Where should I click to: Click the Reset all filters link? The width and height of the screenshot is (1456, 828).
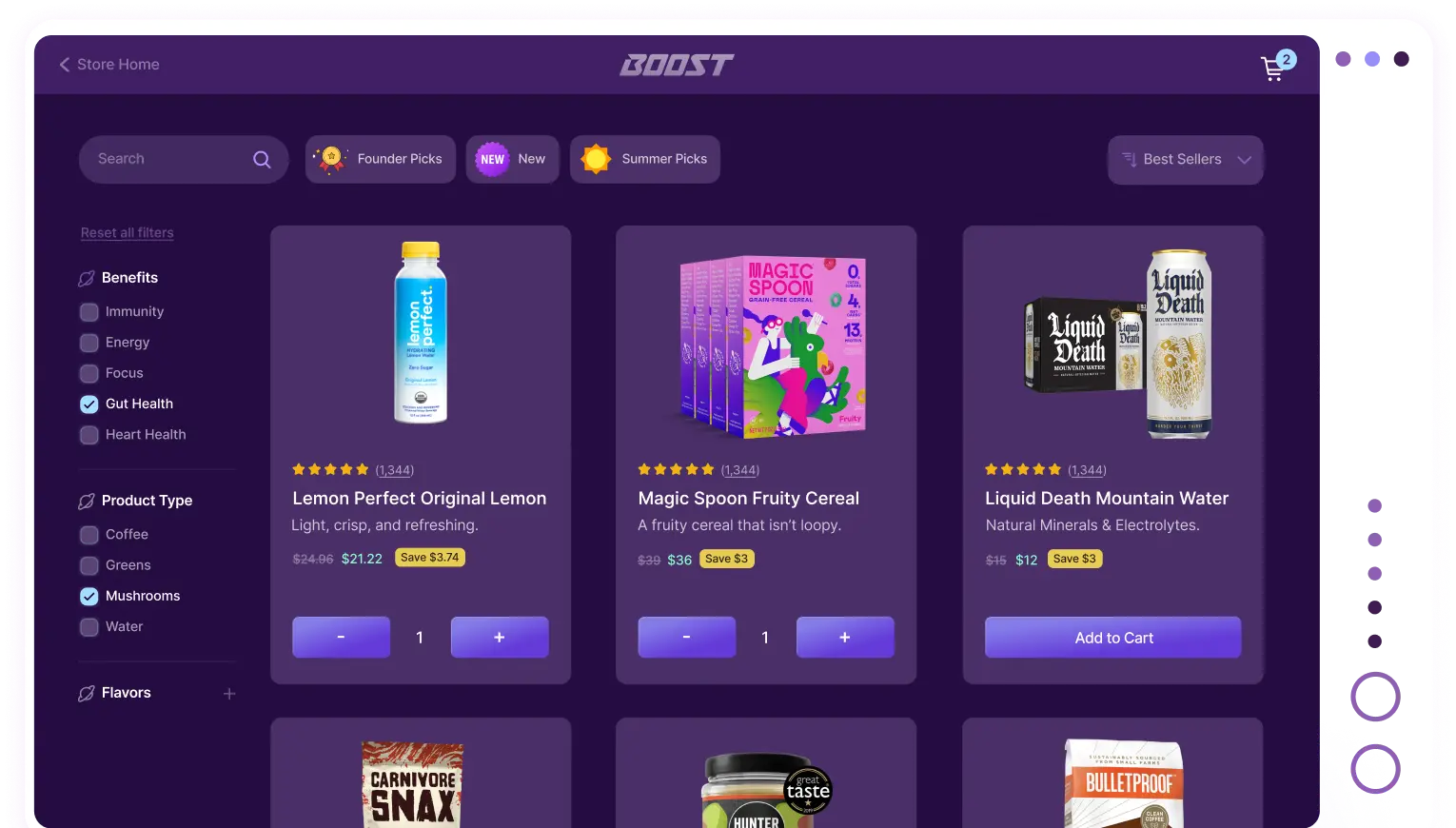tap(128, 233)
